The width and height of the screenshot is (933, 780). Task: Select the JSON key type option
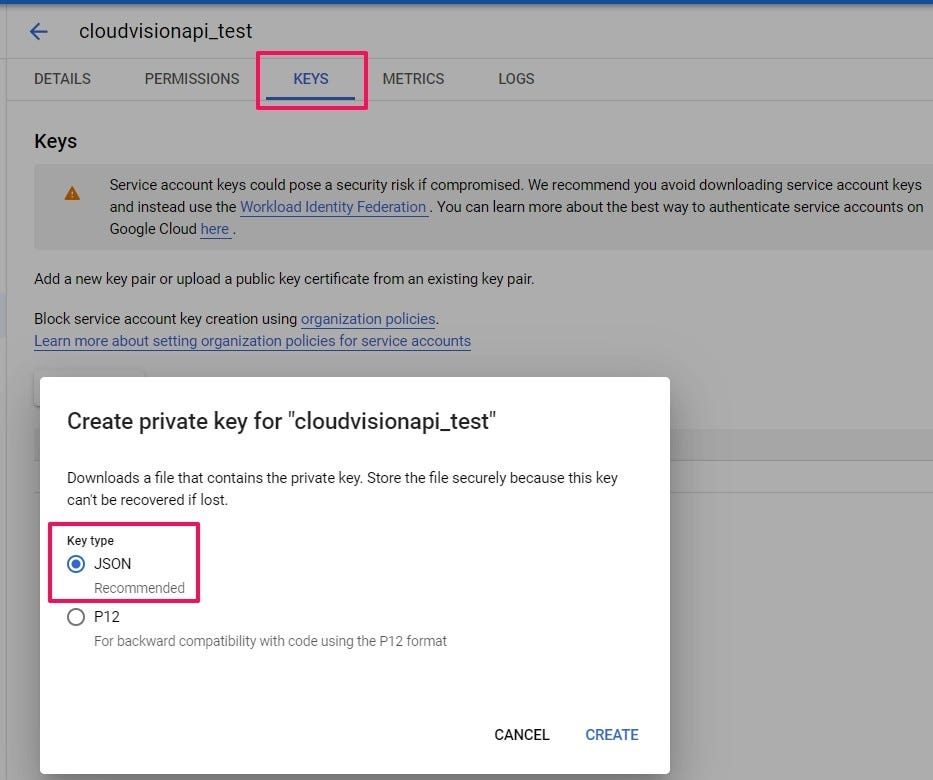pyautogui.click(x=76, y=564)
